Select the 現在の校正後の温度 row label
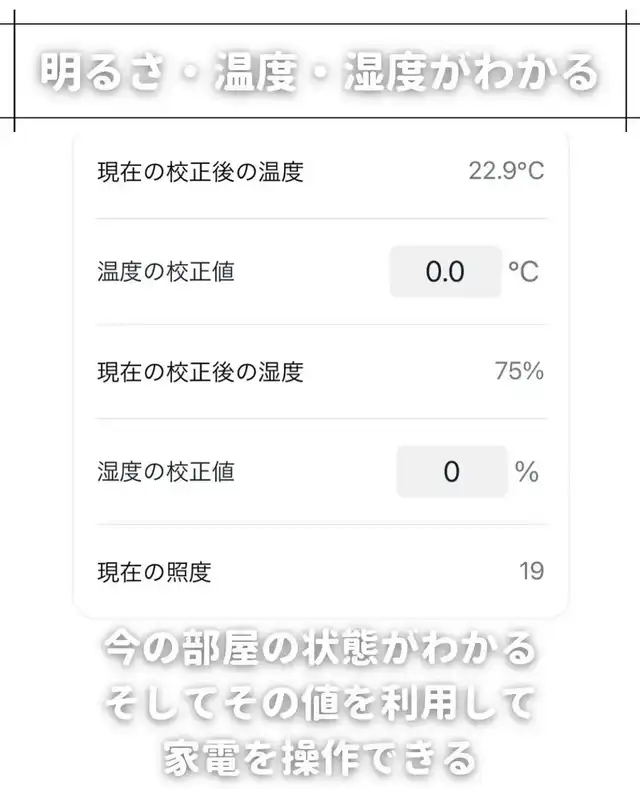Viewport: 640px width, 789px height. (x=200, y=172)
